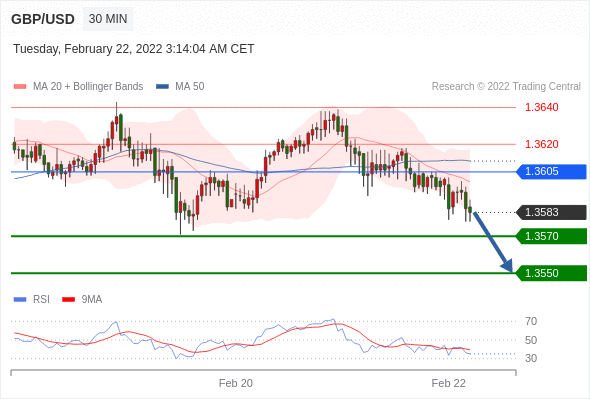Click the date 'Tuesday, February 22, 2022 3:14:04 AM CET'
This screenshot has width=590, height=400.
134,49
